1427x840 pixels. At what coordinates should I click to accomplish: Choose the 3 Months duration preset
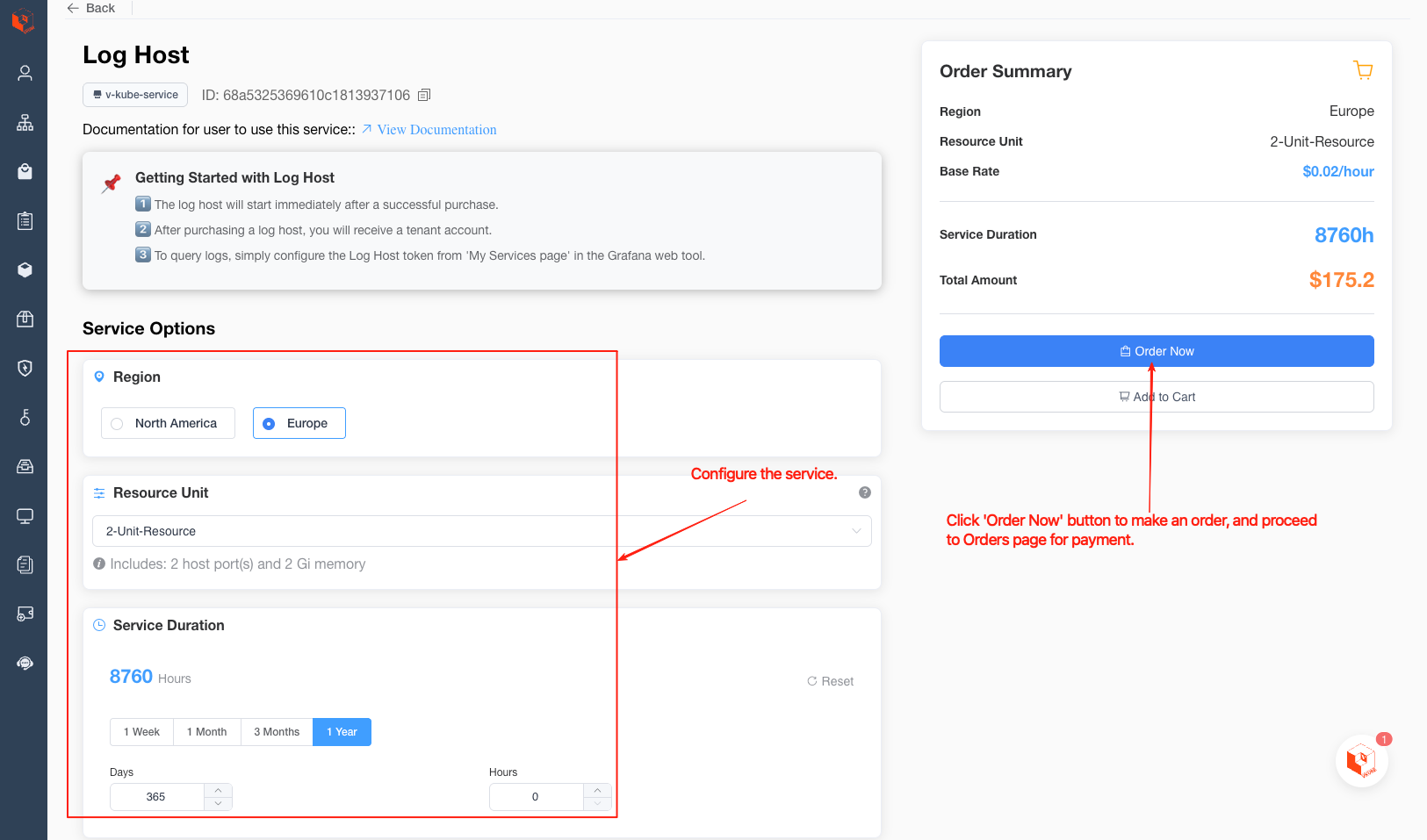point(277,732)
